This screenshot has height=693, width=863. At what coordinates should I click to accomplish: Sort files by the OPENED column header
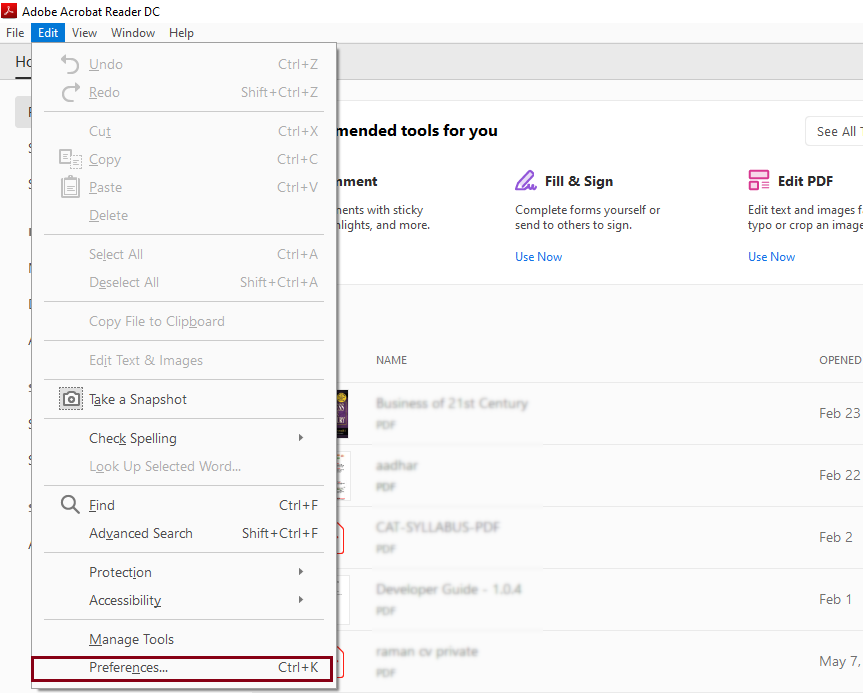coord(840,360)
